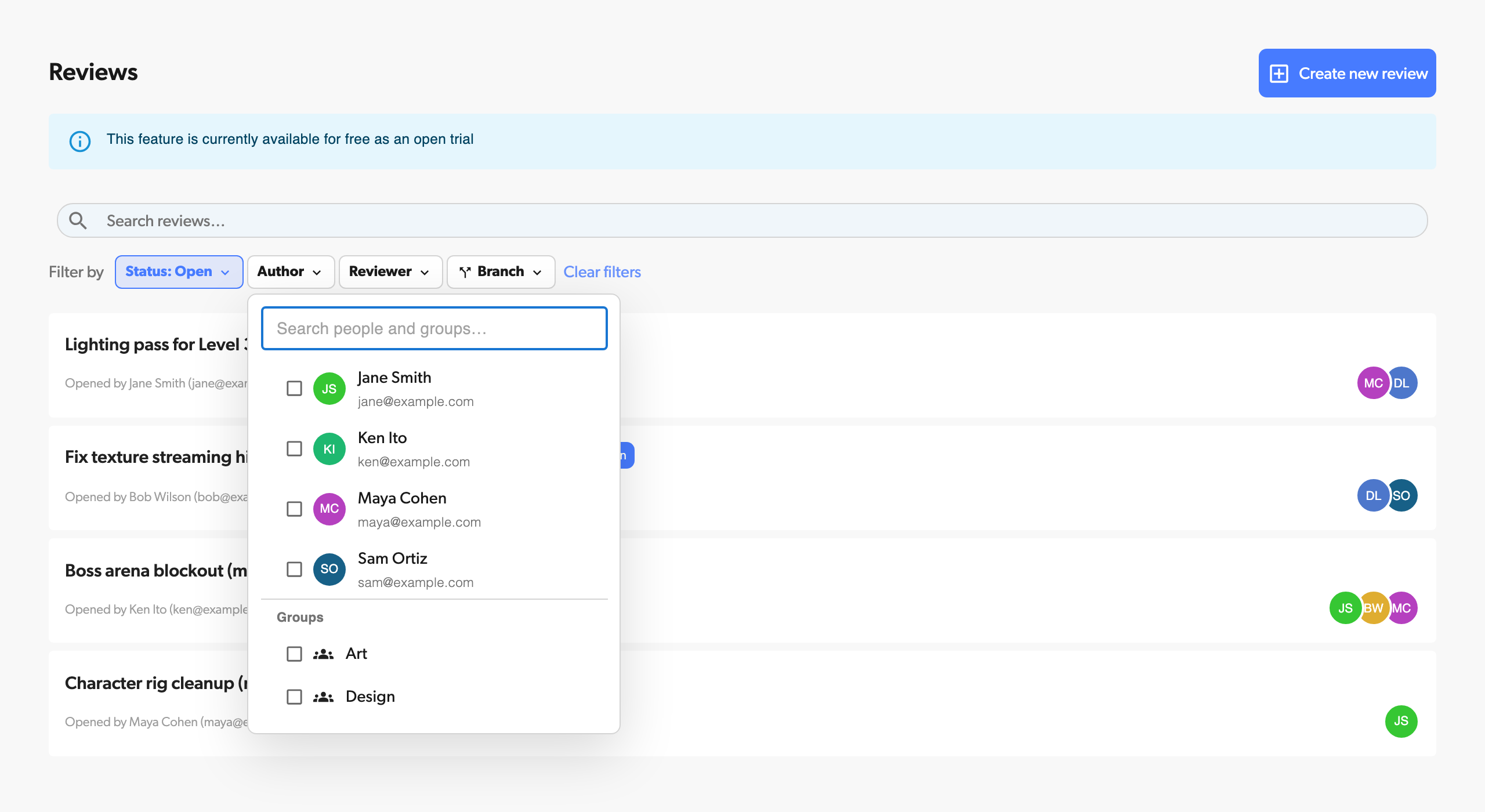Viewport: 1485px width, 812px height.
Task: Click the info icon in the trial banner
Action: (80, 141)
